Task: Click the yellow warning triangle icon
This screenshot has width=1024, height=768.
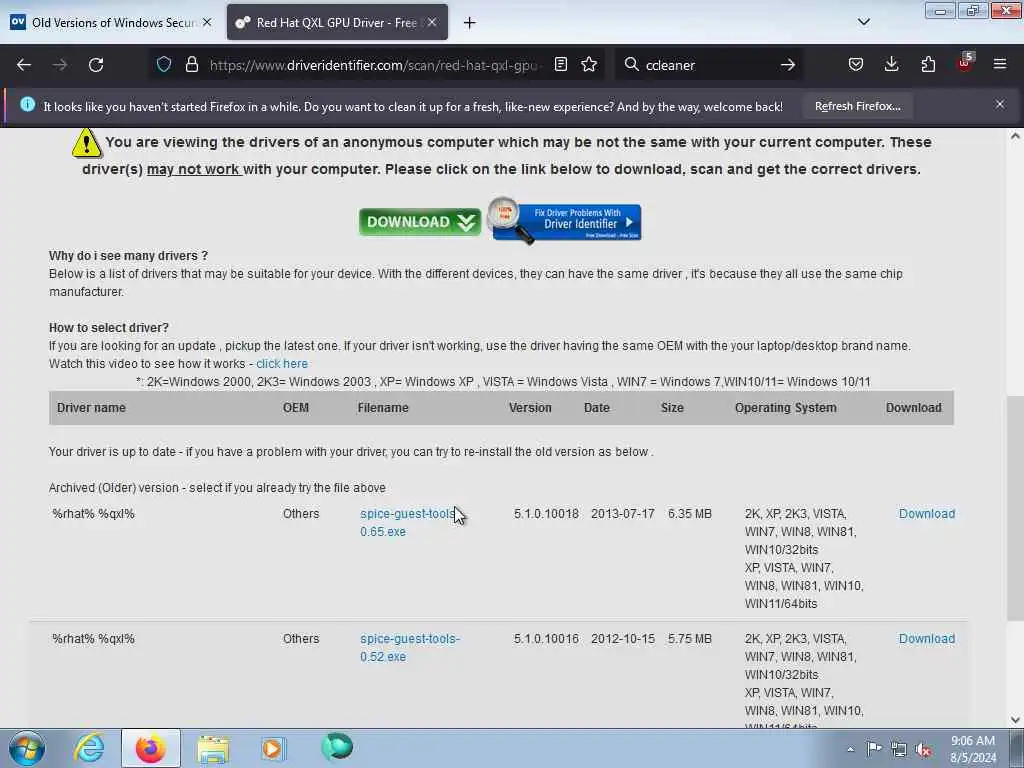Action: point(87,143)
